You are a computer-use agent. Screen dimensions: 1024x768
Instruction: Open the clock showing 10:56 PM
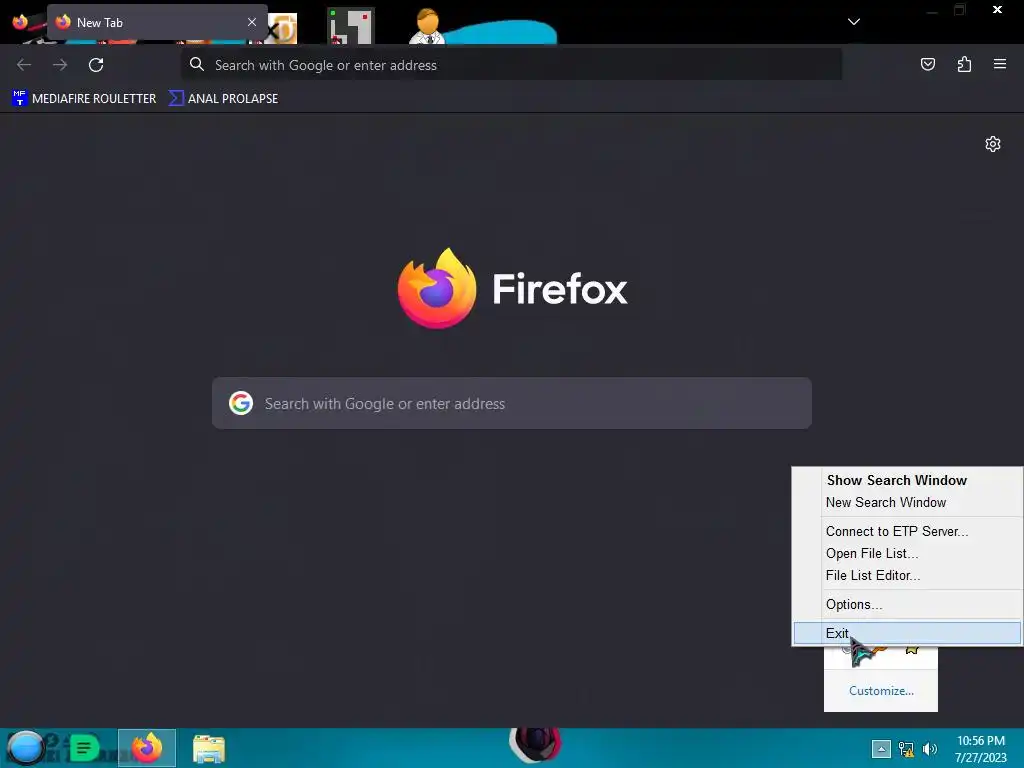980,748
